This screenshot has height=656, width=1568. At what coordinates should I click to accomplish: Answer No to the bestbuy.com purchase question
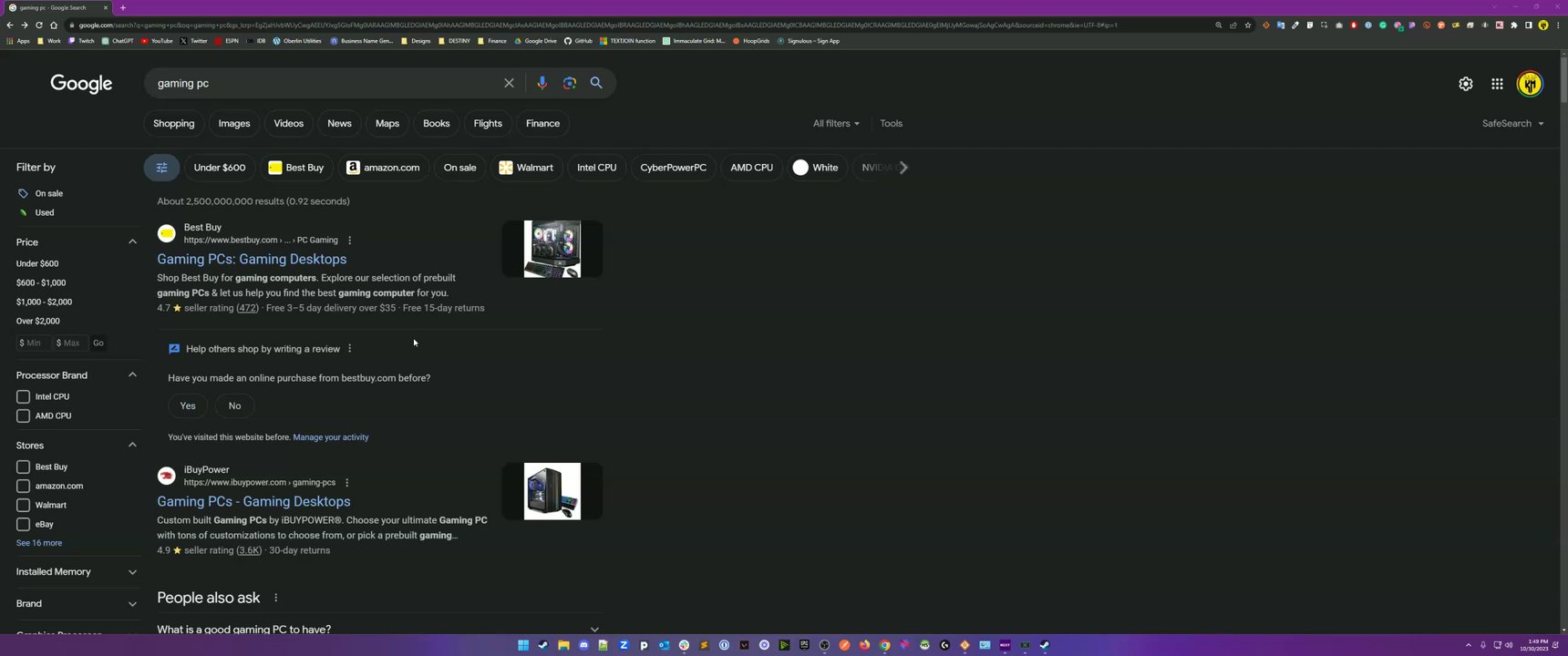click(234, 406)
